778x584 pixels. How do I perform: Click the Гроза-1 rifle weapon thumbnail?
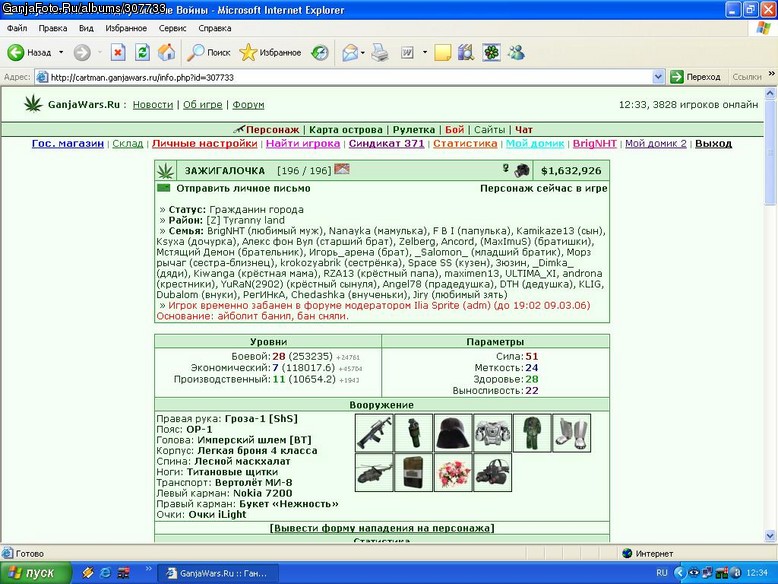[x=375, y=433]
